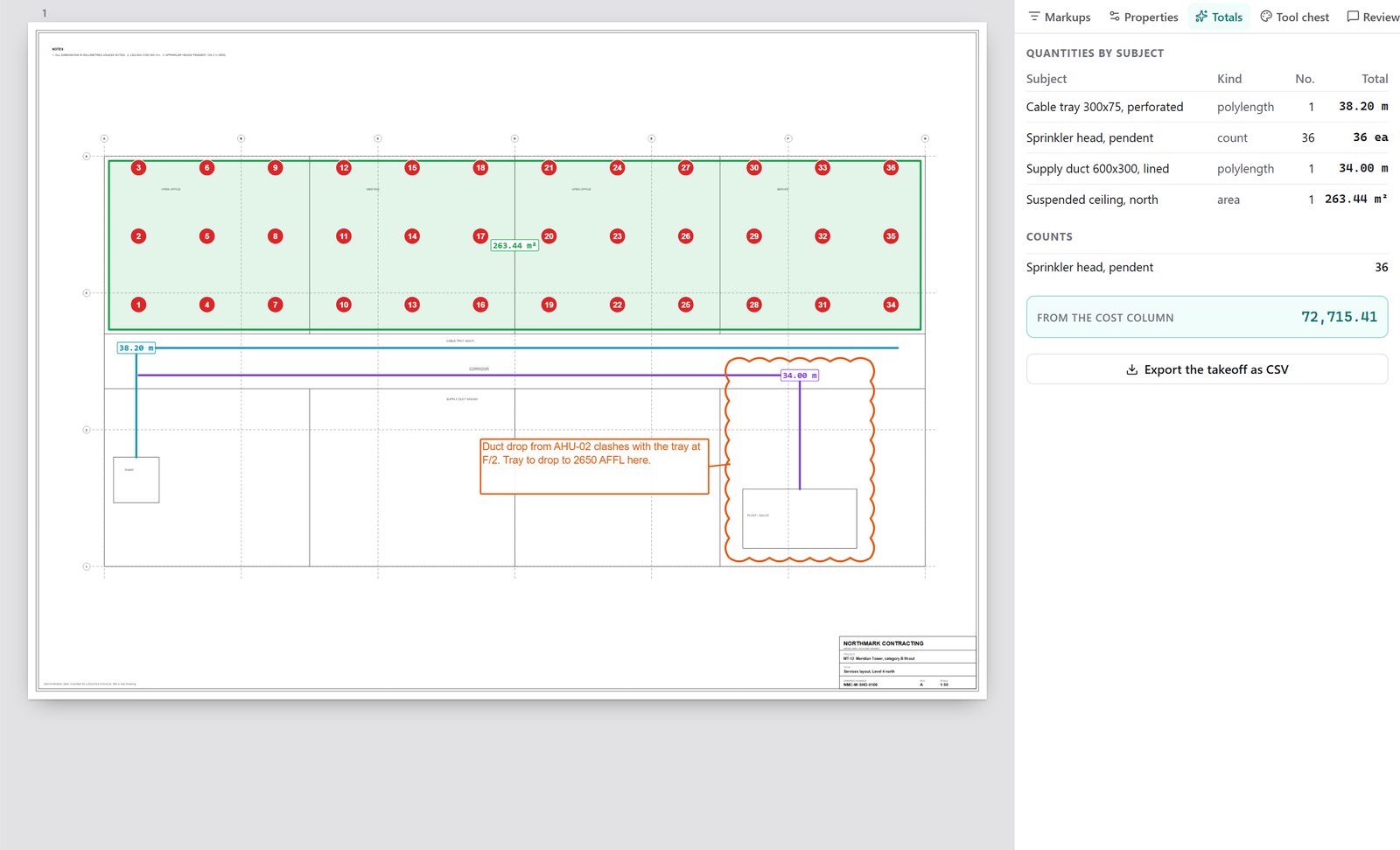Select sprinkler marker 17 on the drawing

click(x=480, y=236)
